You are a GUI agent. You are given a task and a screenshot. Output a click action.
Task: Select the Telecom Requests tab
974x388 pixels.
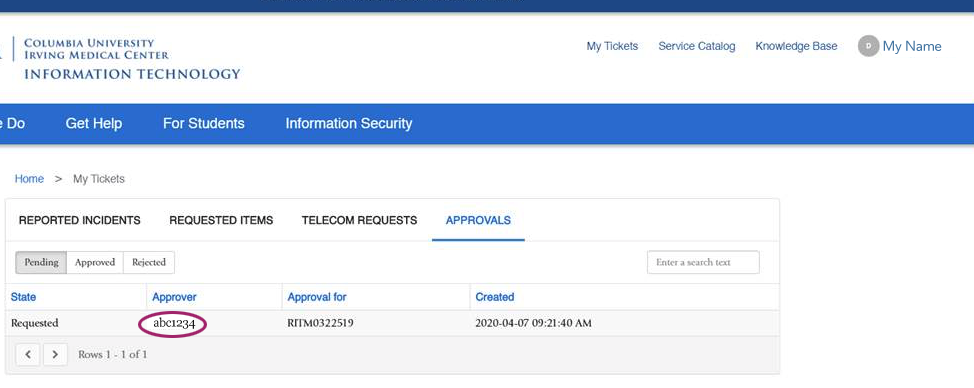tap(360, 220)
